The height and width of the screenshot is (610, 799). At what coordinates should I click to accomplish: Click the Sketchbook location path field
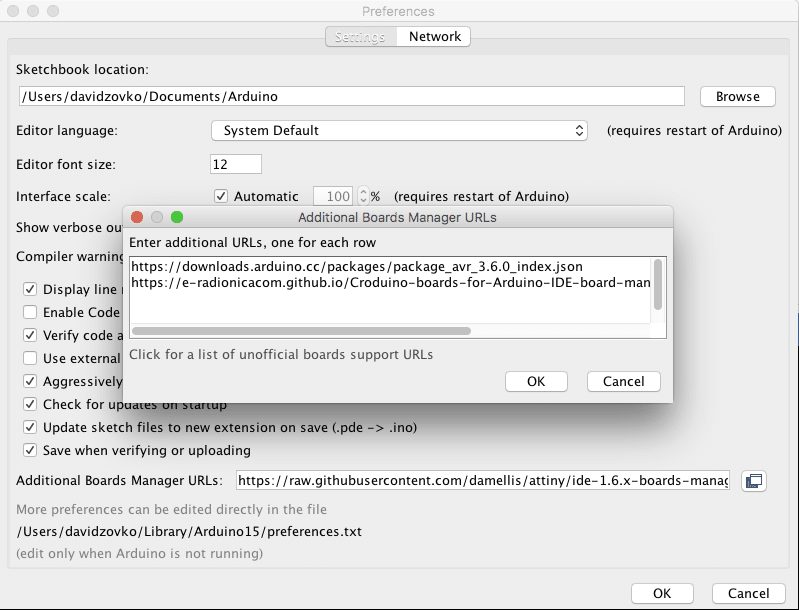point(351,96)
